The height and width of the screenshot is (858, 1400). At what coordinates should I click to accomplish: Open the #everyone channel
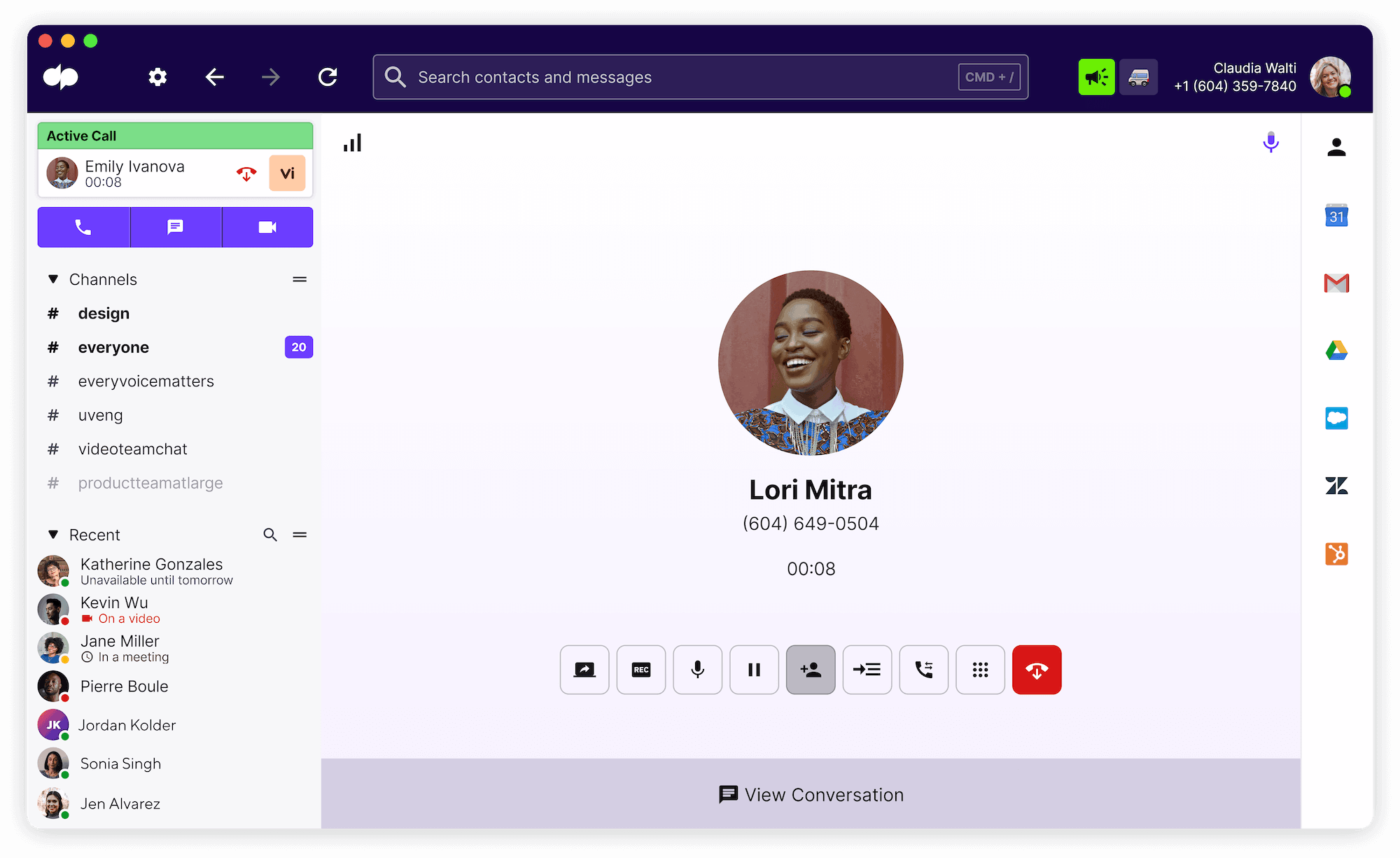tap(113, 347)
